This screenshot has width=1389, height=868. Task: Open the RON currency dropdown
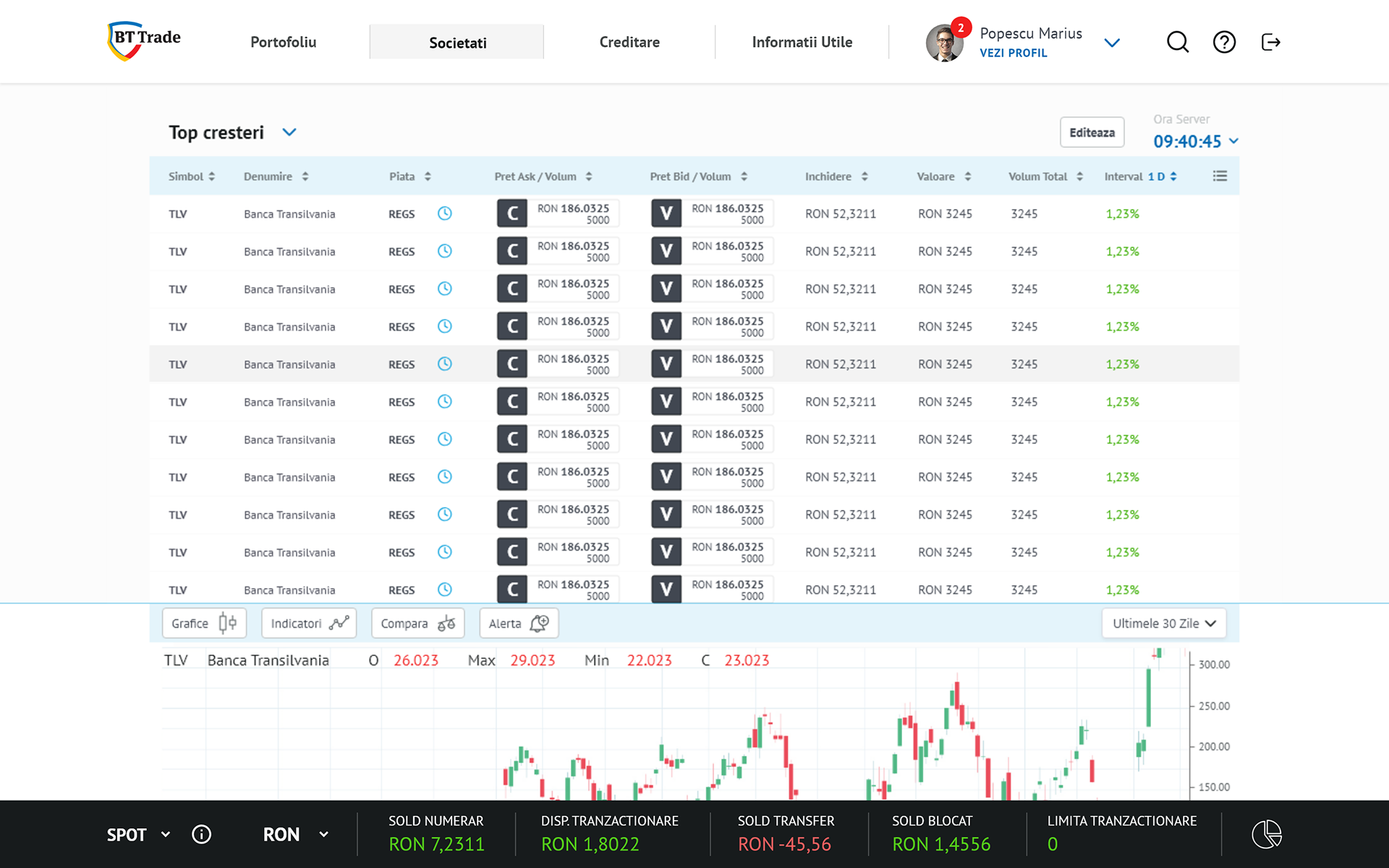click(x=323, y=835)
